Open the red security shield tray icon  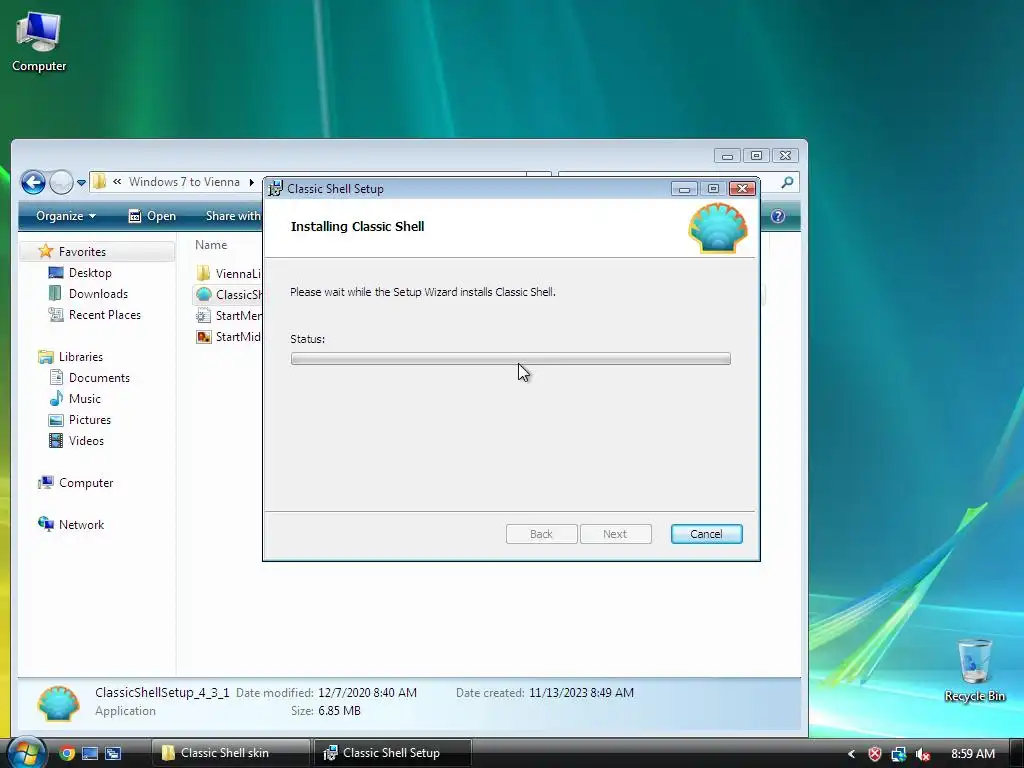[874, 754]
